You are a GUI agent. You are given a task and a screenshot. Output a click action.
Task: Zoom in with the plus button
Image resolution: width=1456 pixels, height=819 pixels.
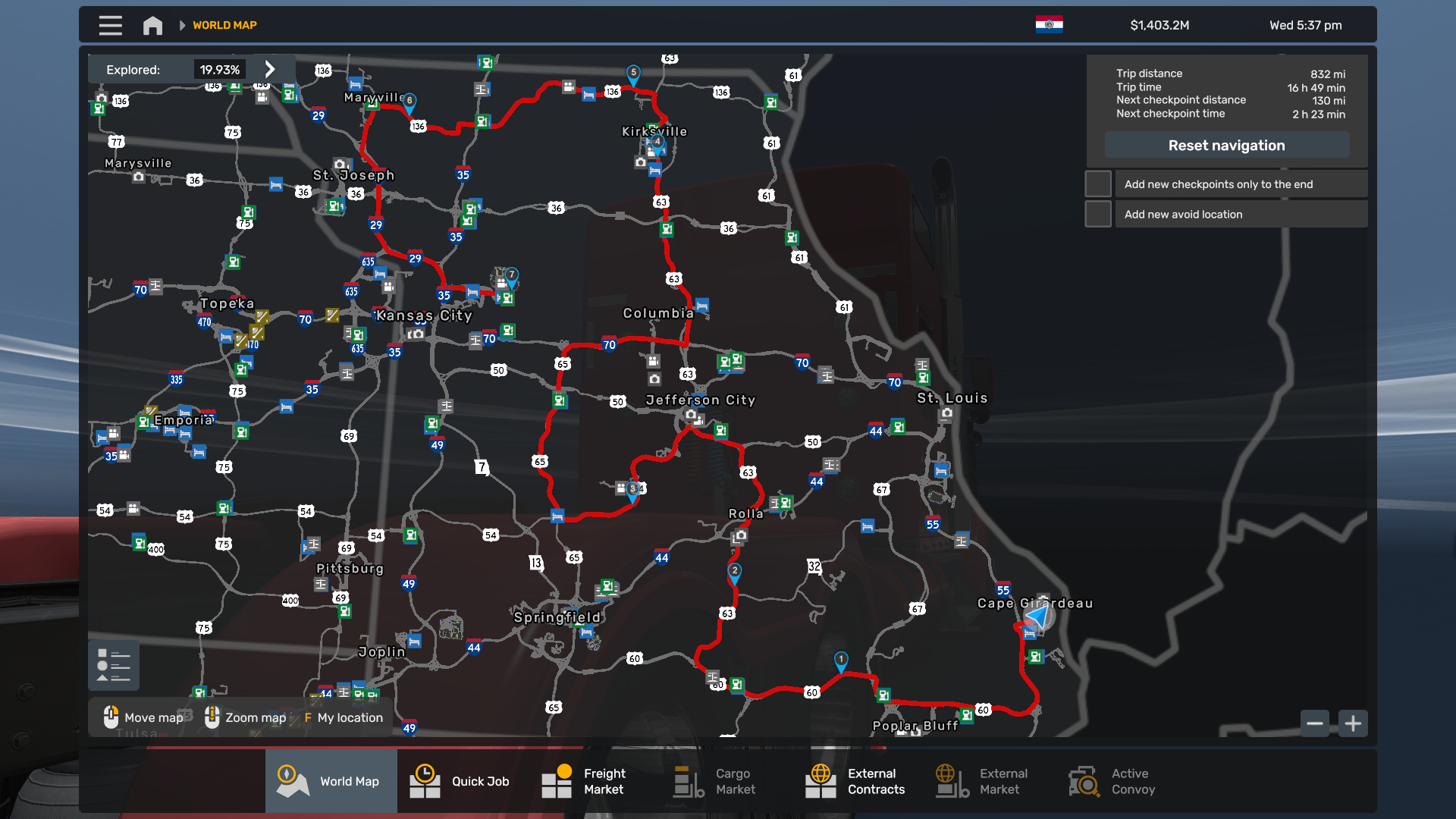[1353, 723]
